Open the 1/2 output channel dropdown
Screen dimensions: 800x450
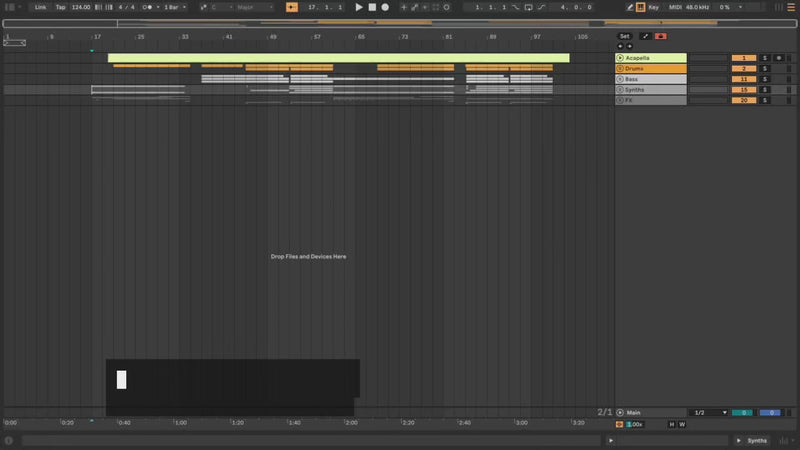[710, 412]
